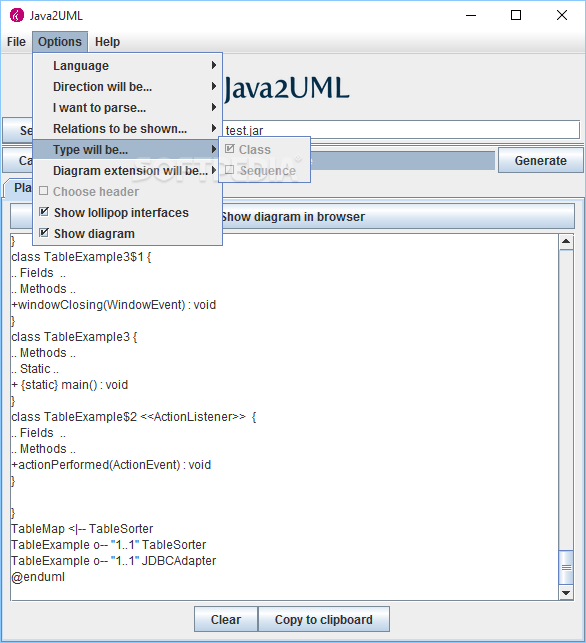The image size is (586, 643).
Task: Close the Options menu
Action: click(x=60, y=42)
